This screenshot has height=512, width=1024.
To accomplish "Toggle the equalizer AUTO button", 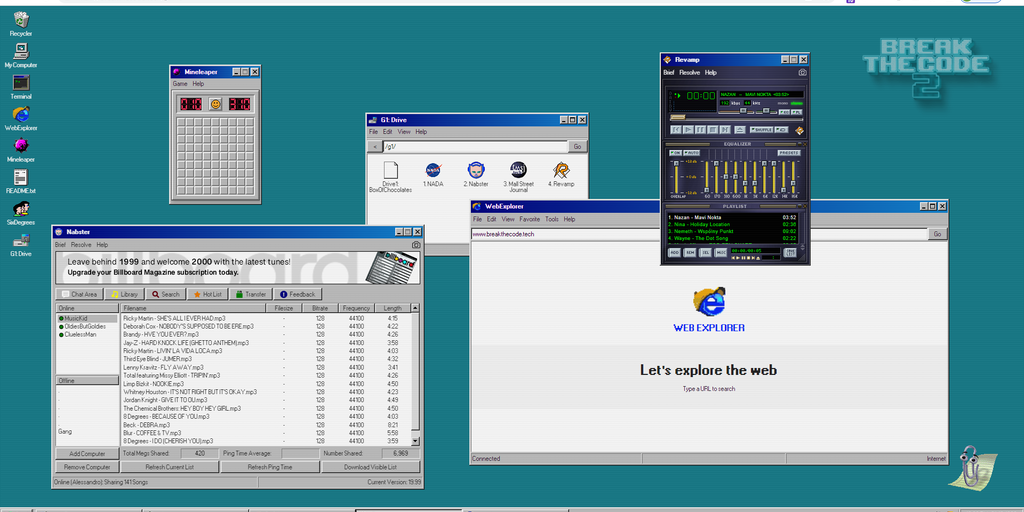I will point(690,153).
